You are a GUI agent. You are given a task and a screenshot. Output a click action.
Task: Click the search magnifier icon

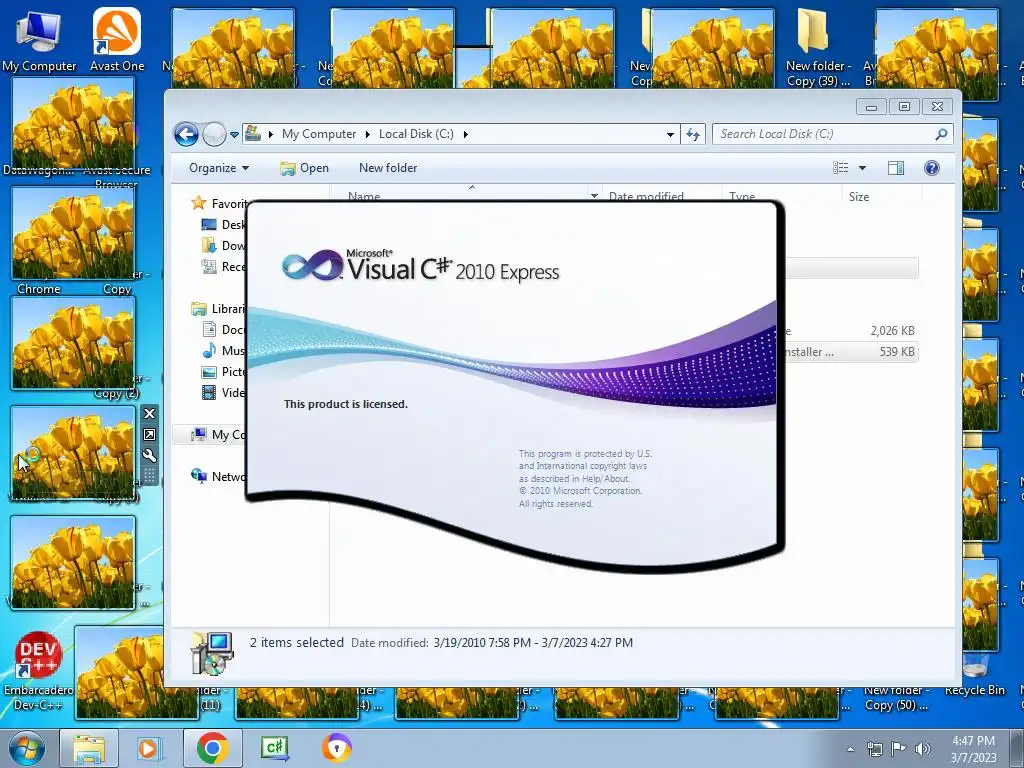[x=941, y=134]
